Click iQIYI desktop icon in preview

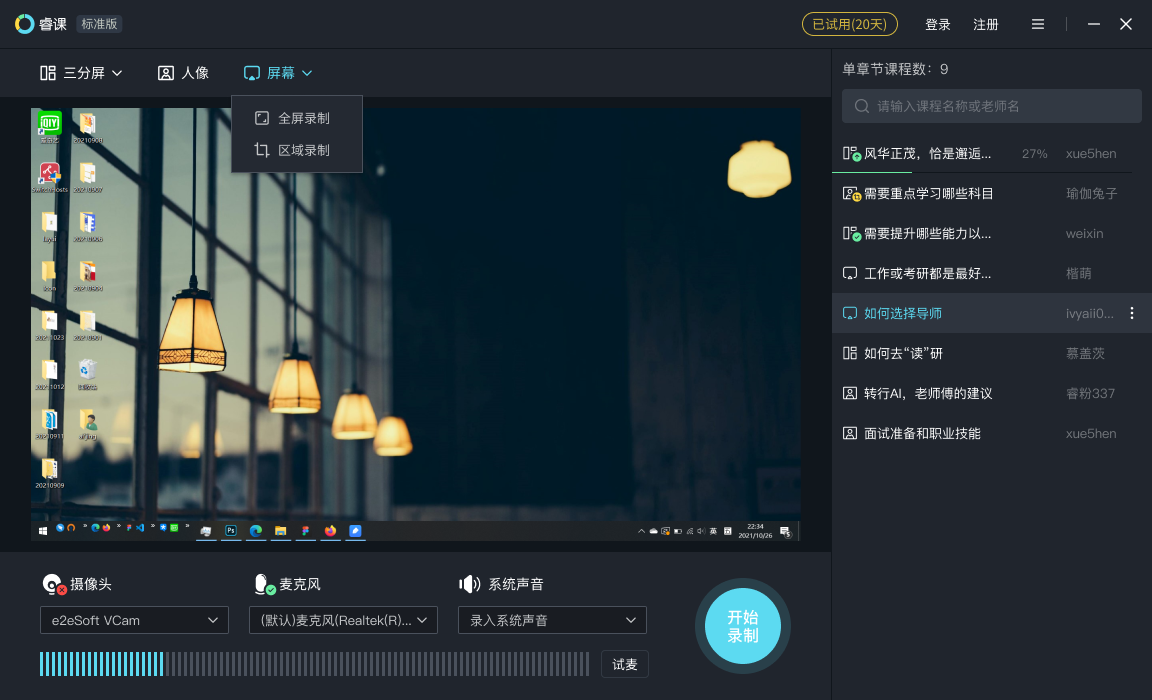coord(50,127)
